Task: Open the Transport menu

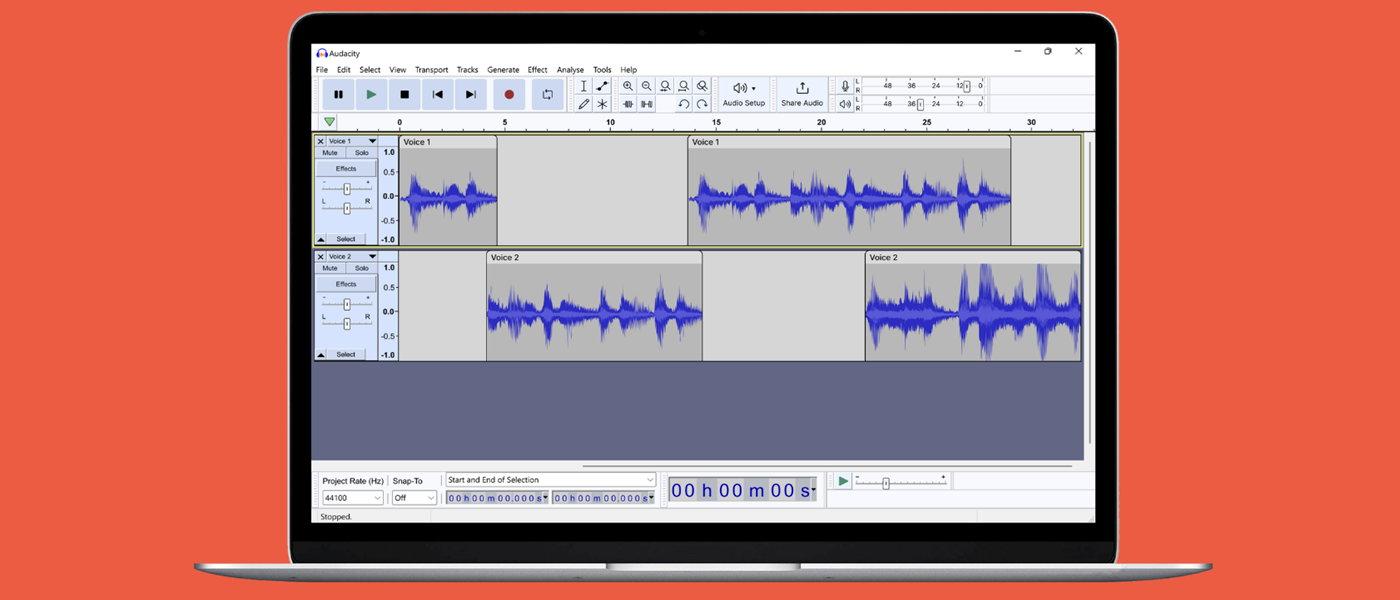Action: coord(432,70)
